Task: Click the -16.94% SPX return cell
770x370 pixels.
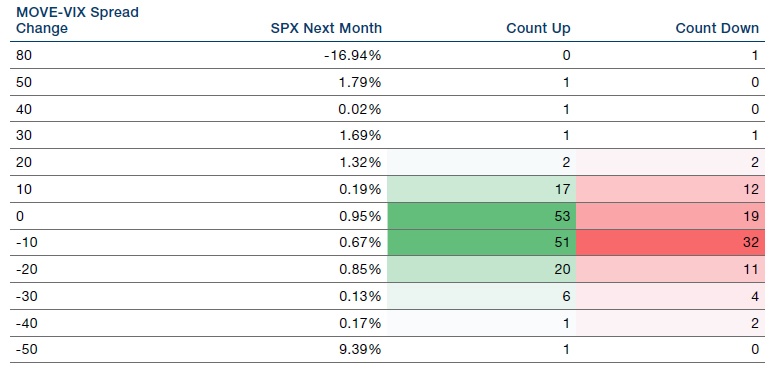Action: pos(353,56)
